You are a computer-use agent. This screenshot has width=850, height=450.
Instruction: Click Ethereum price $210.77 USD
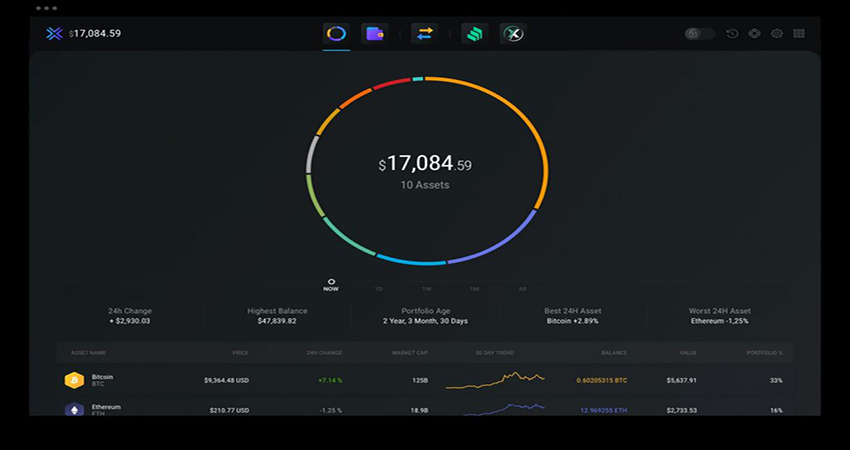tap(229, 410)
